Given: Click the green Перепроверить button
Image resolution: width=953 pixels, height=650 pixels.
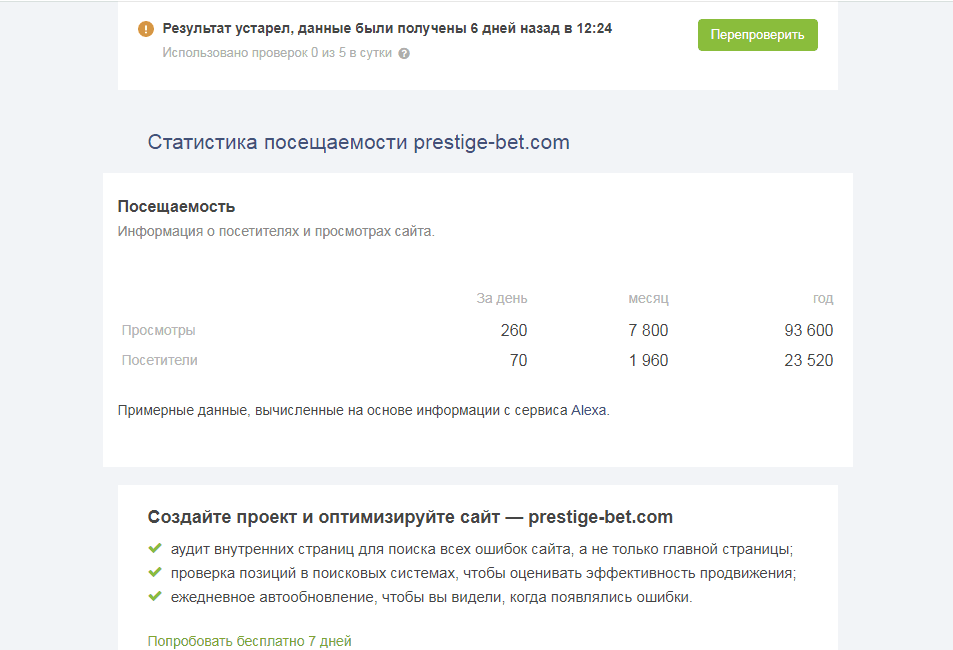Looking at the screenshot, I should 757,35.
